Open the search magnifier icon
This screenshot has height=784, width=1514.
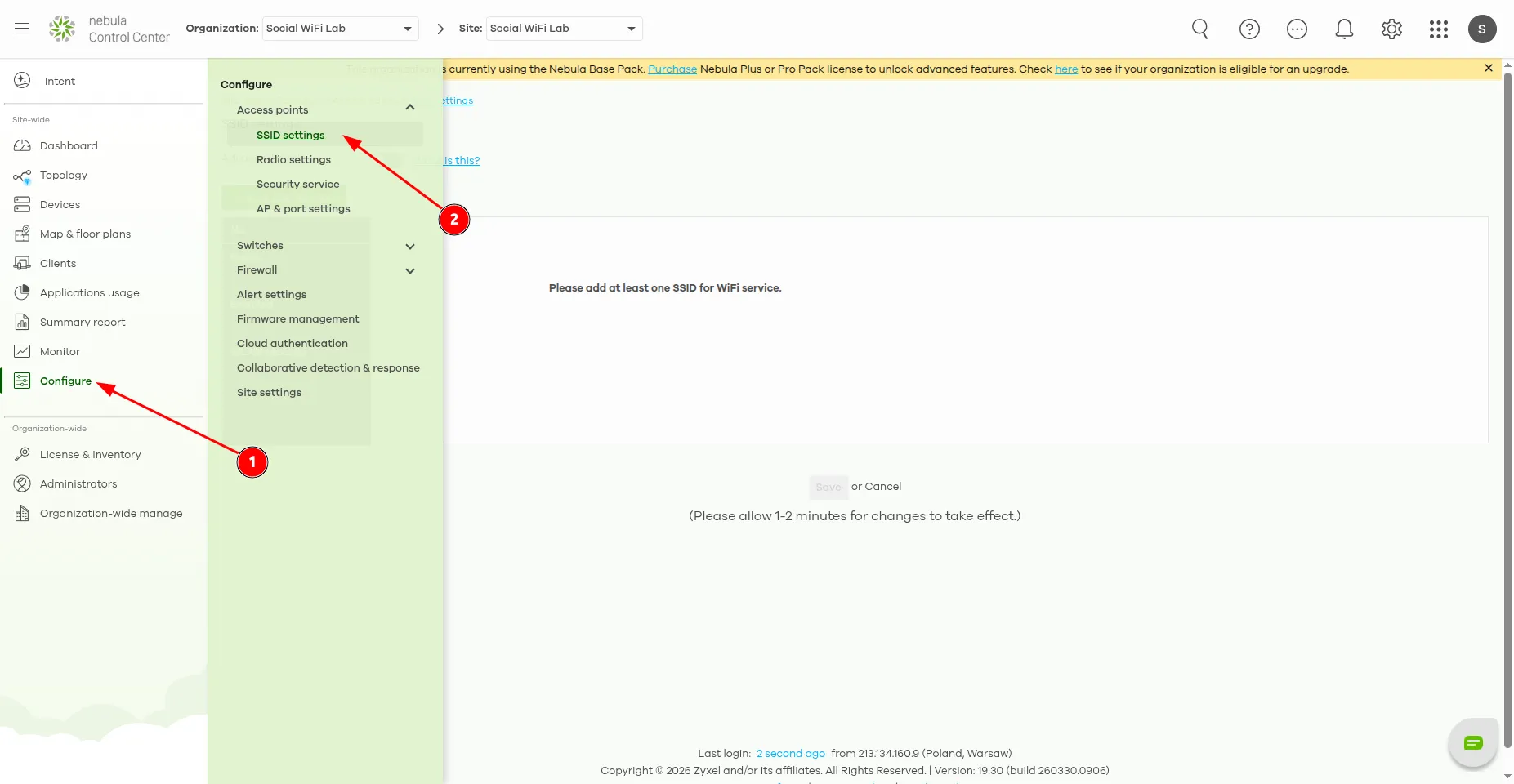coord(1200,29)
